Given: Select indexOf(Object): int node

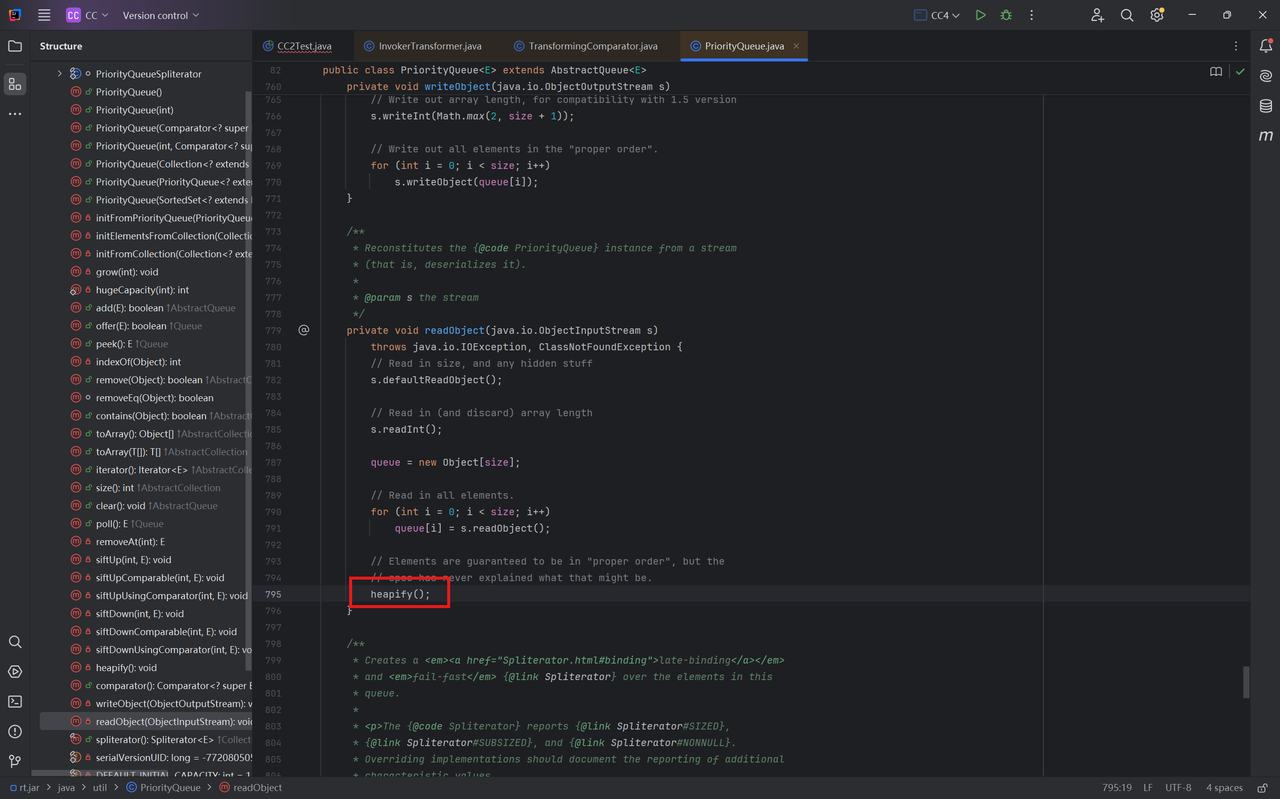Looking at the screenshot, I should click(x=138, y=362).
